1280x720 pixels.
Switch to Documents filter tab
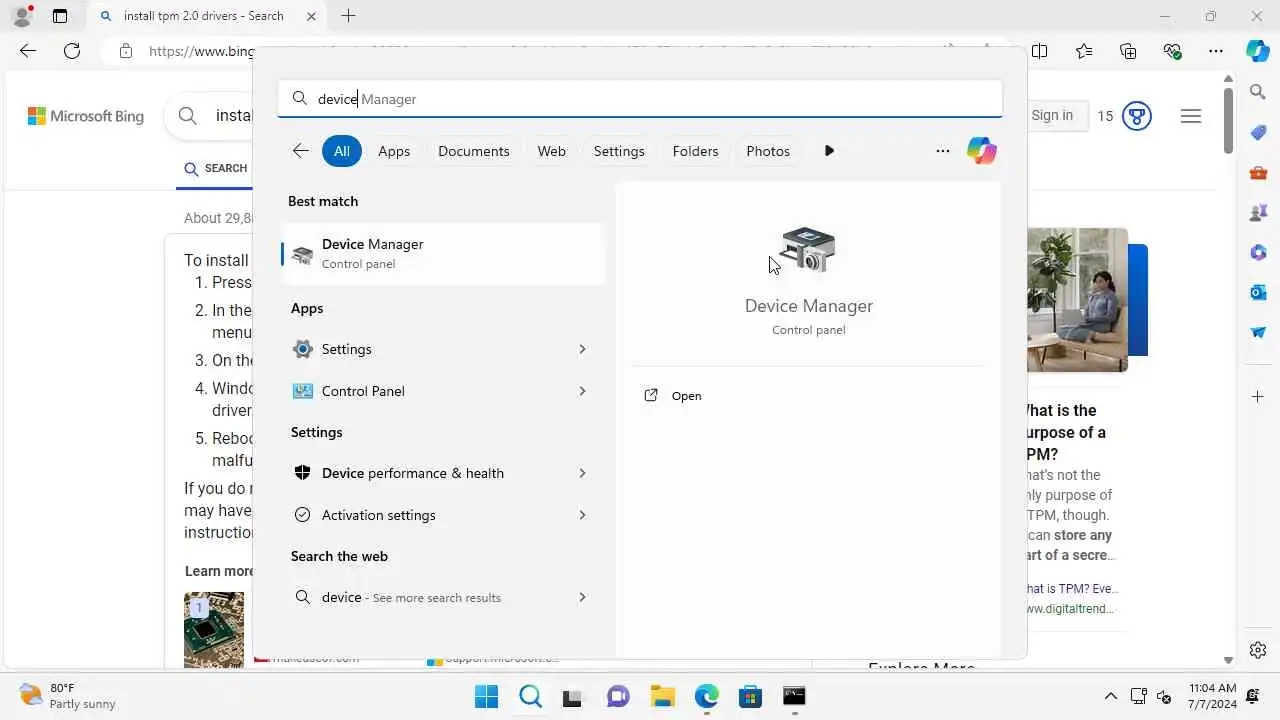474,151
